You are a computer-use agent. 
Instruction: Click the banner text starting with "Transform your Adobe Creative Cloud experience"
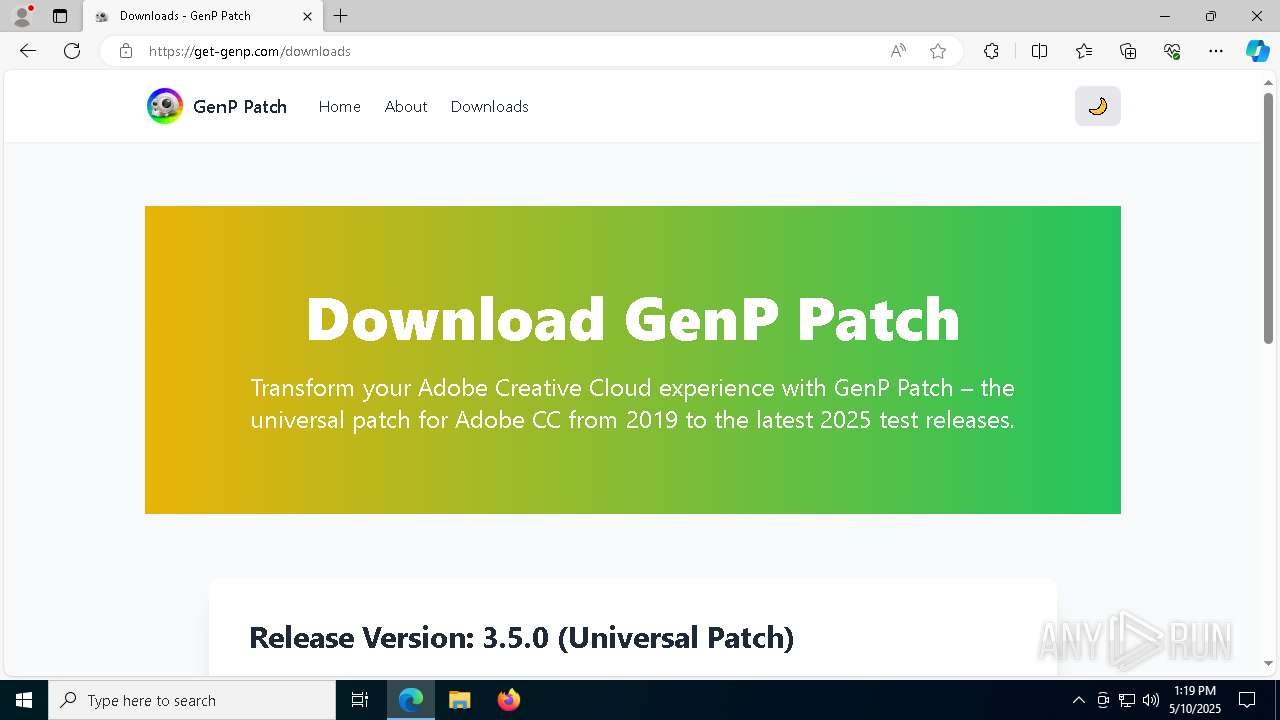pos(633,404)
